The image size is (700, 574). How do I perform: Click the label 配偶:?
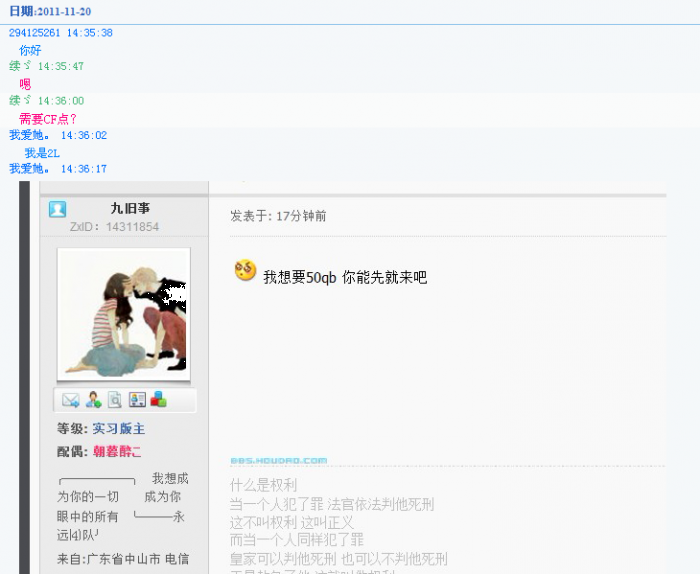[x=73, y=451]
